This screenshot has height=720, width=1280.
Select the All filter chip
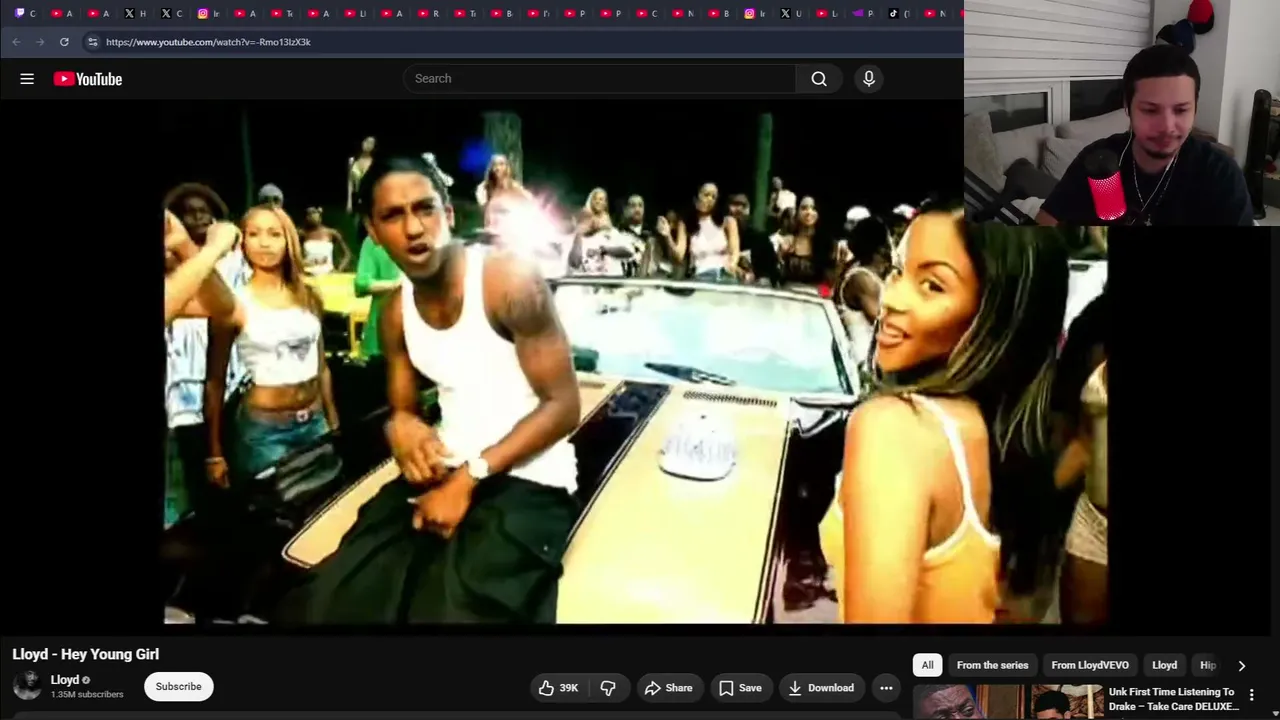[928, 665]
